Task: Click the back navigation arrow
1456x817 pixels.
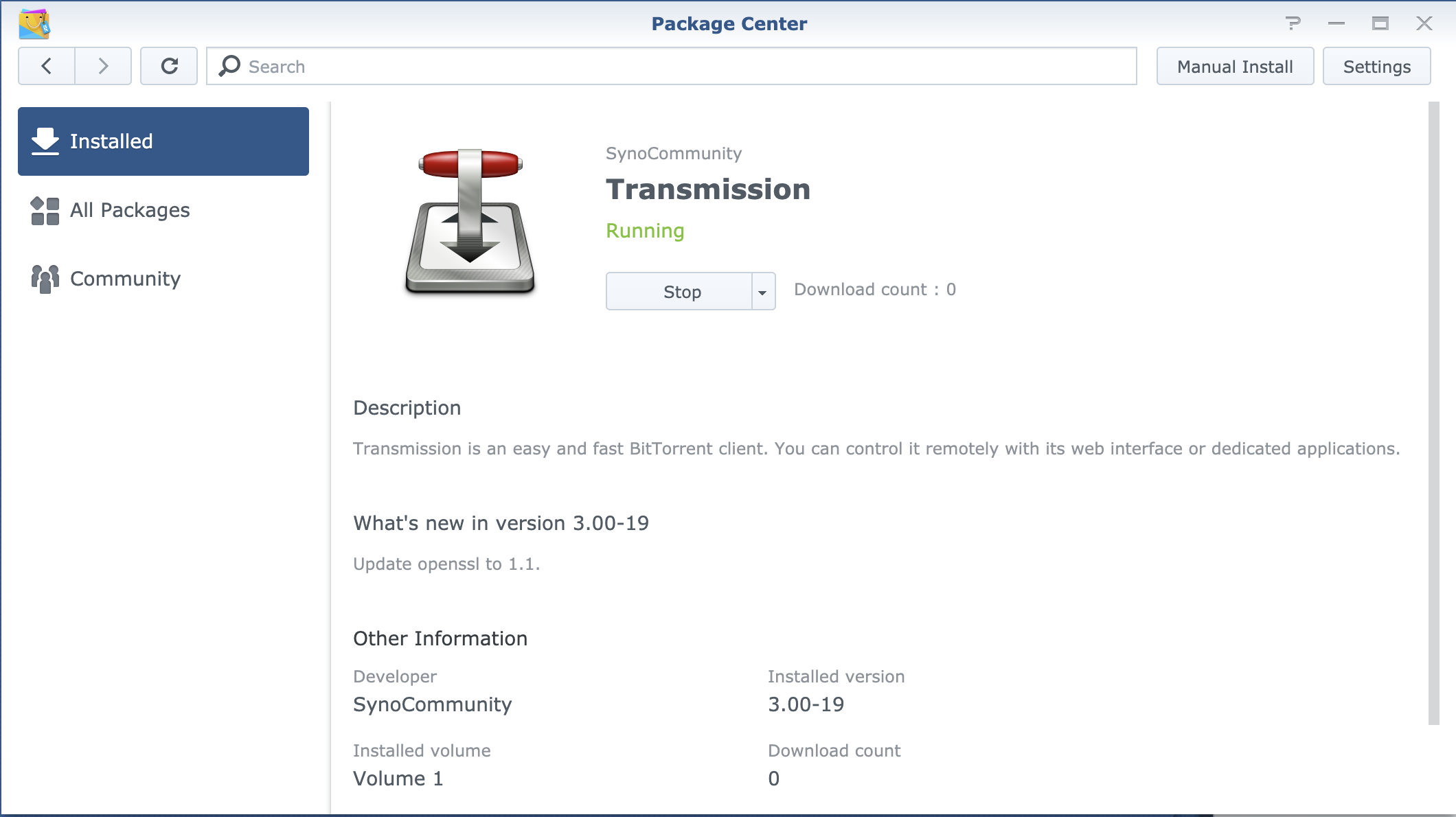Action: 47,66
